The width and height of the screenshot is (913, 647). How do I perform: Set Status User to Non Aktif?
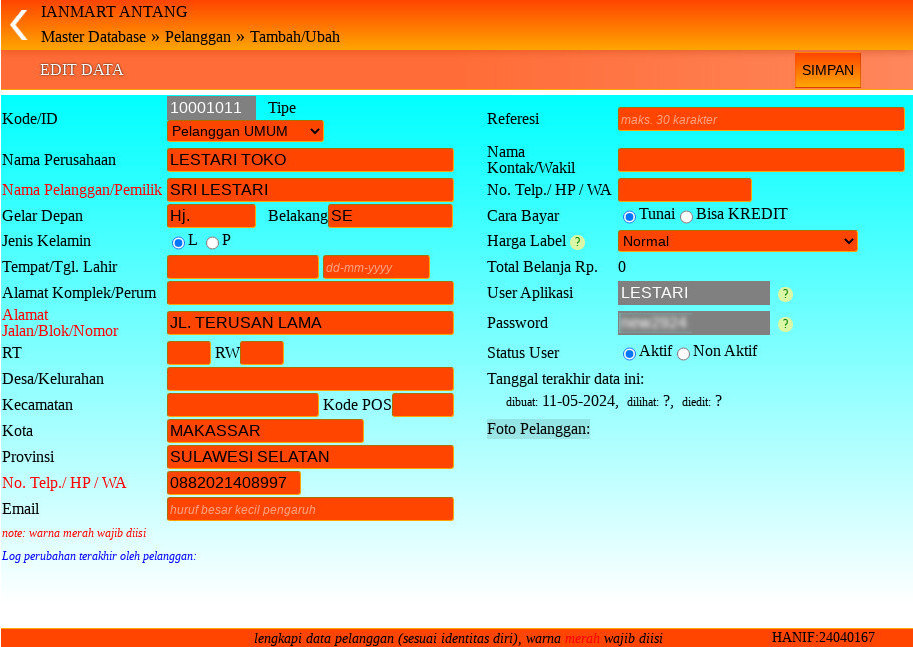point(683,353)
